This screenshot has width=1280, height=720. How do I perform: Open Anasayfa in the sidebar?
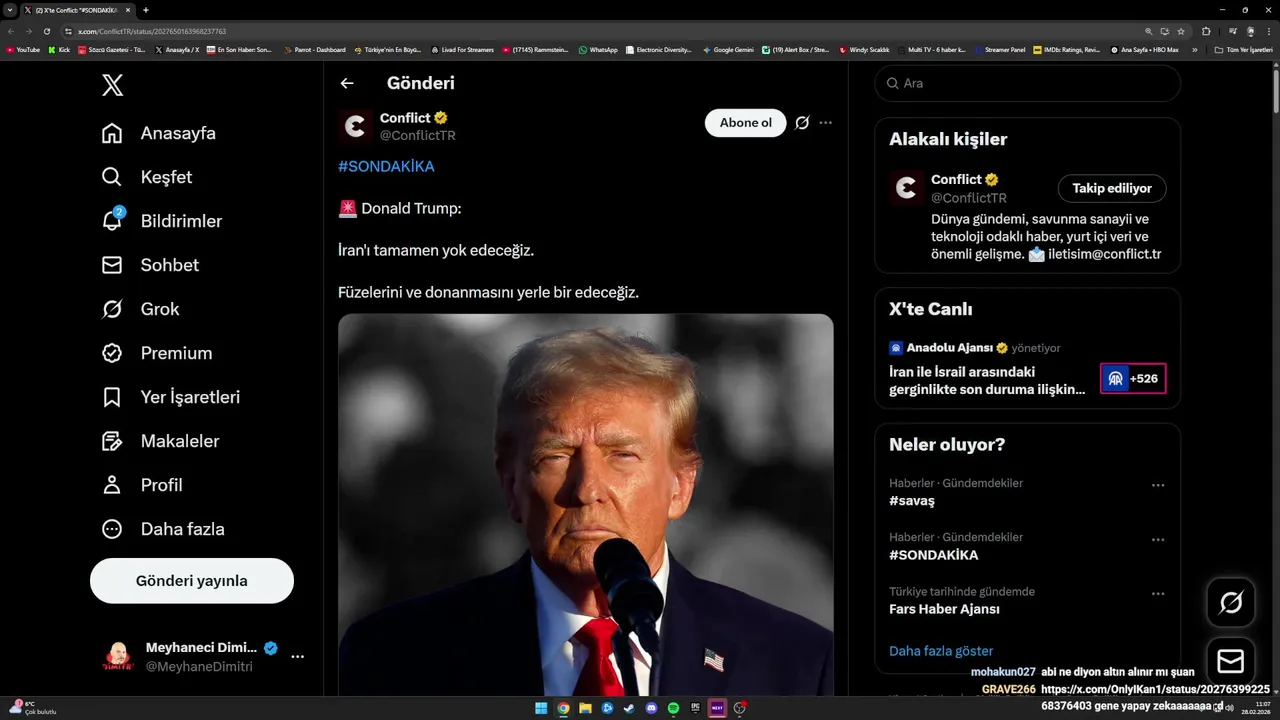pos(159,133)
